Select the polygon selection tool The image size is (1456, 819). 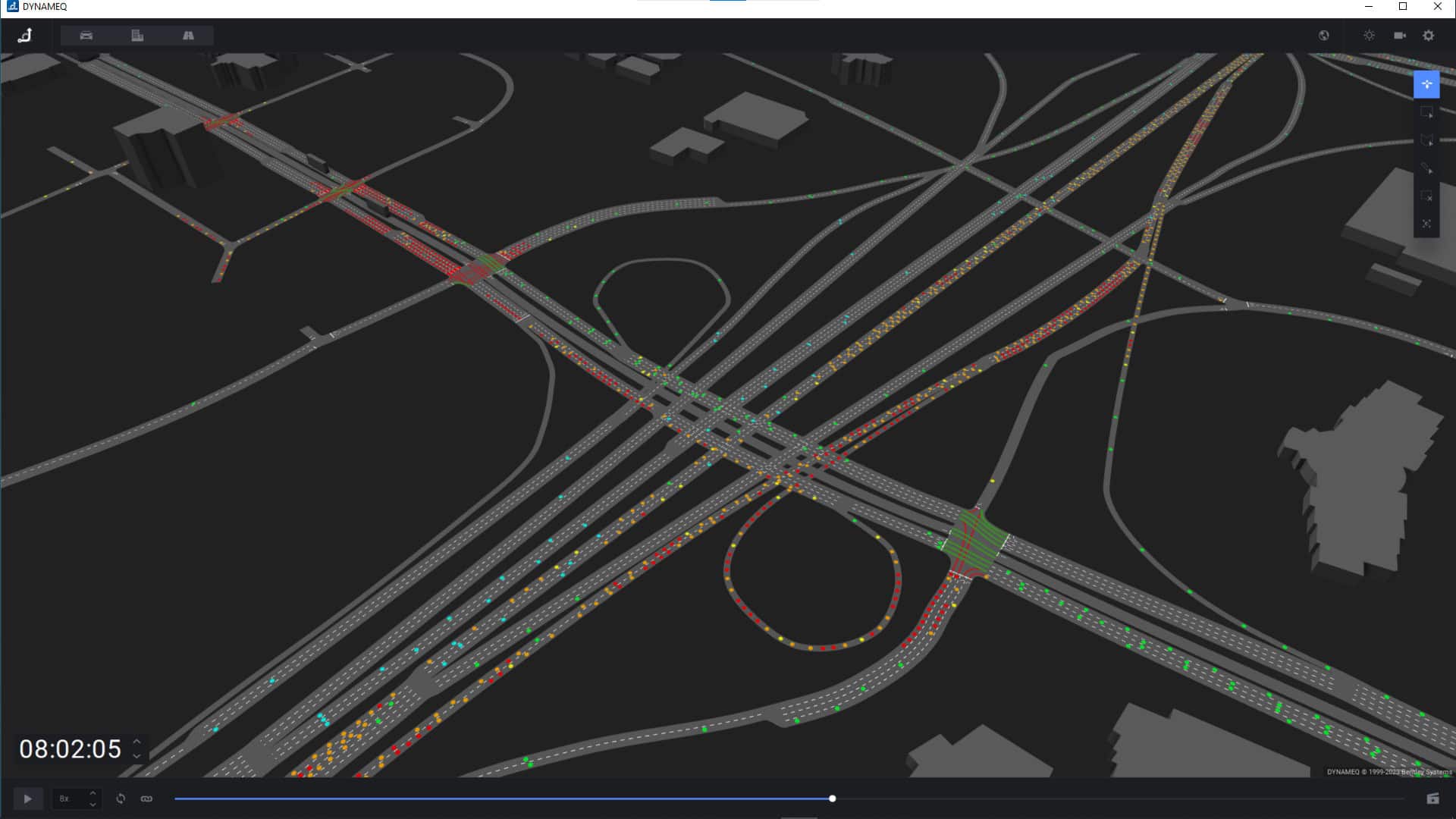1426,140
